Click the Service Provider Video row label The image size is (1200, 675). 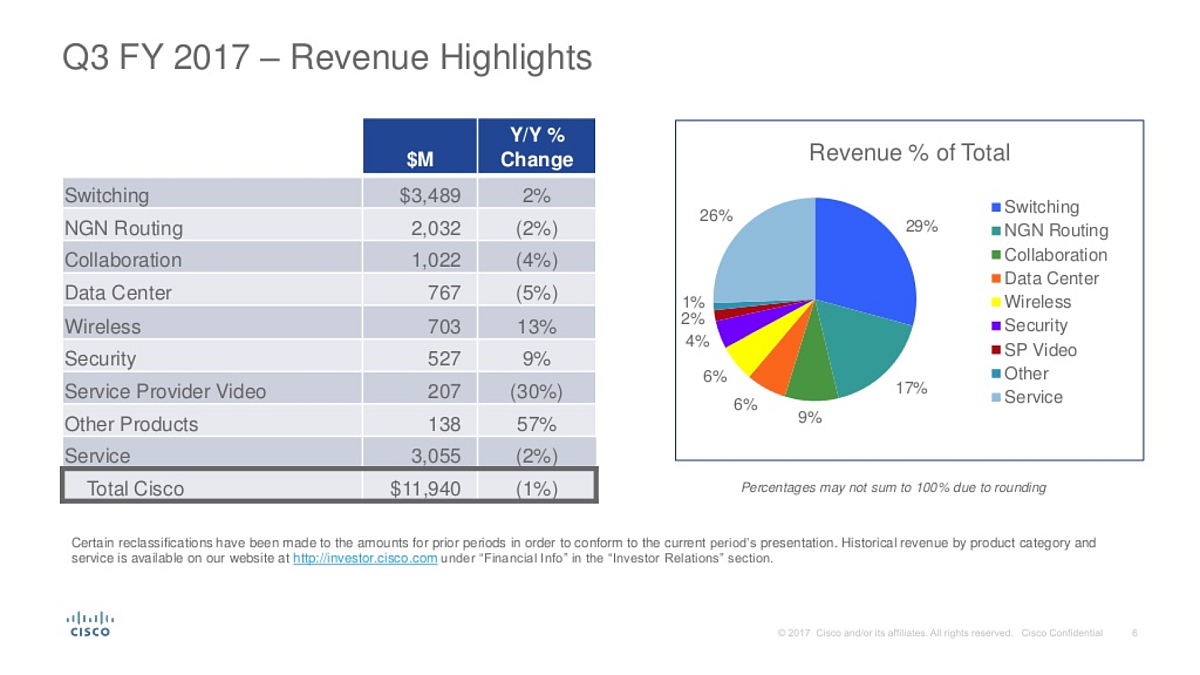165,391
